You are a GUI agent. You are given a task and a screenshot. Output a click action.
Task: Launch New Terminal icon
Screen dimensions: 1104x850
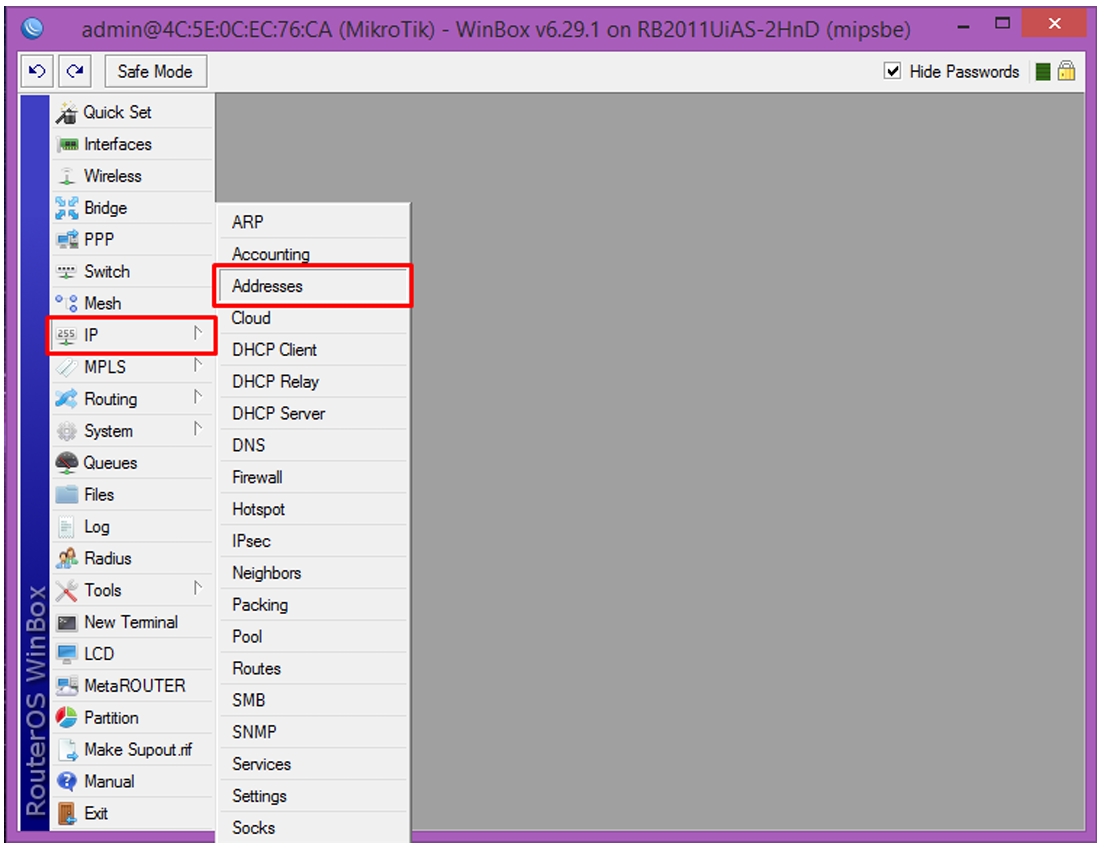click(67, 623)
